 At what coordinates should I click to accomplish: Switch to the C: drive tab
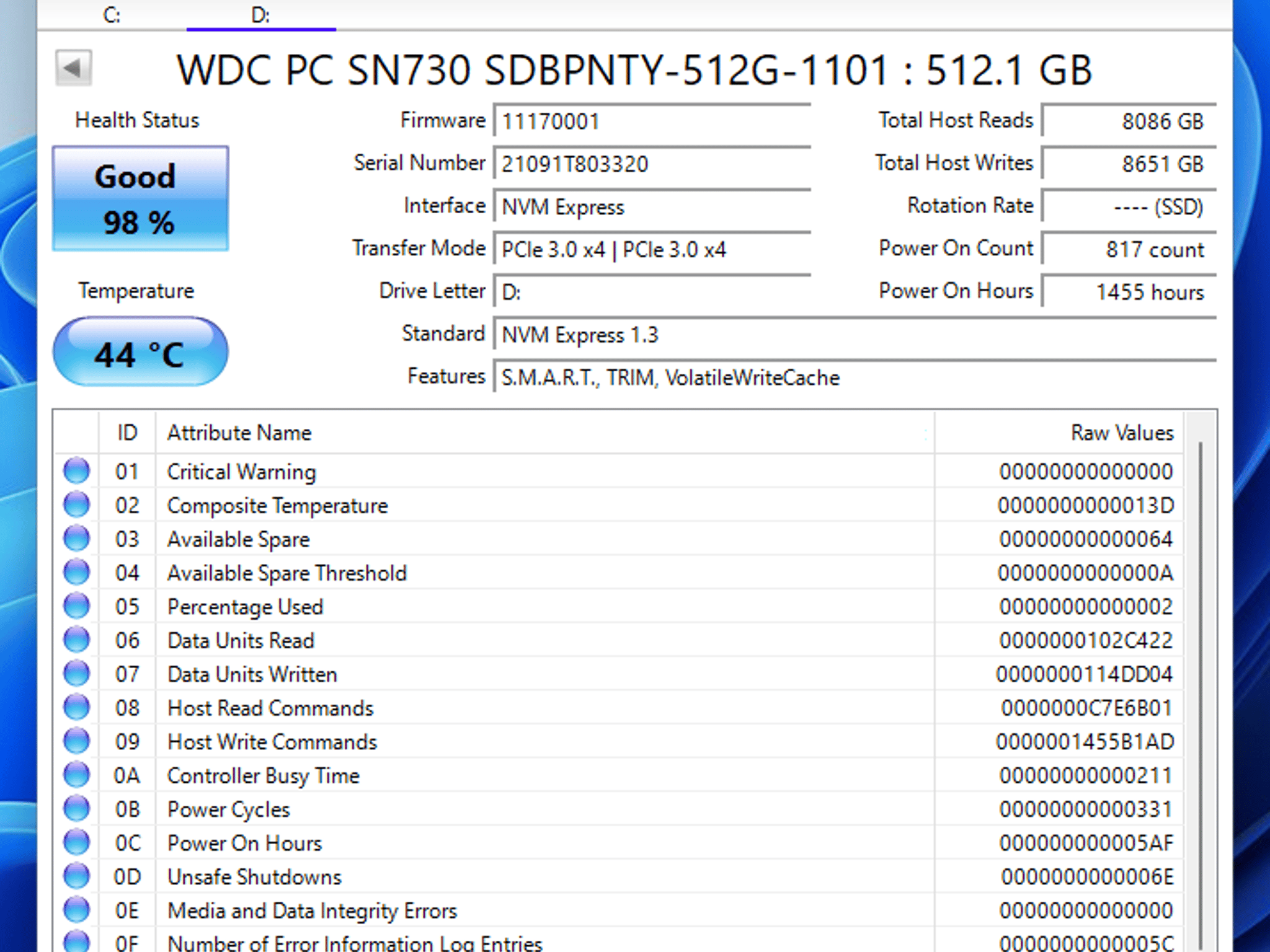(x=112, y=15)
